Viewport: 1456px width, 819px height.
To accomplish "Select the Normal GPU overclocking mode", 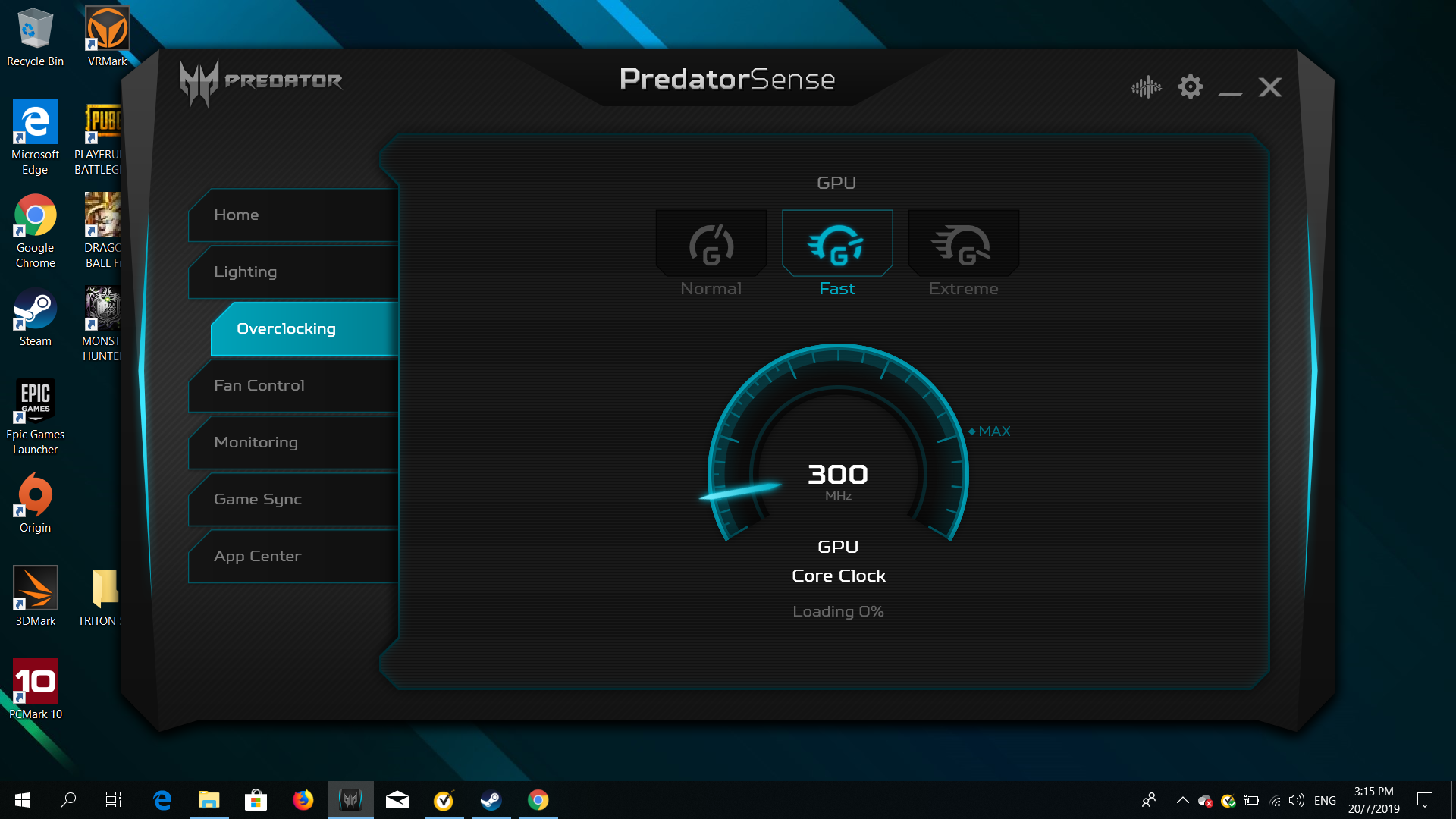I will click(711, 254).
